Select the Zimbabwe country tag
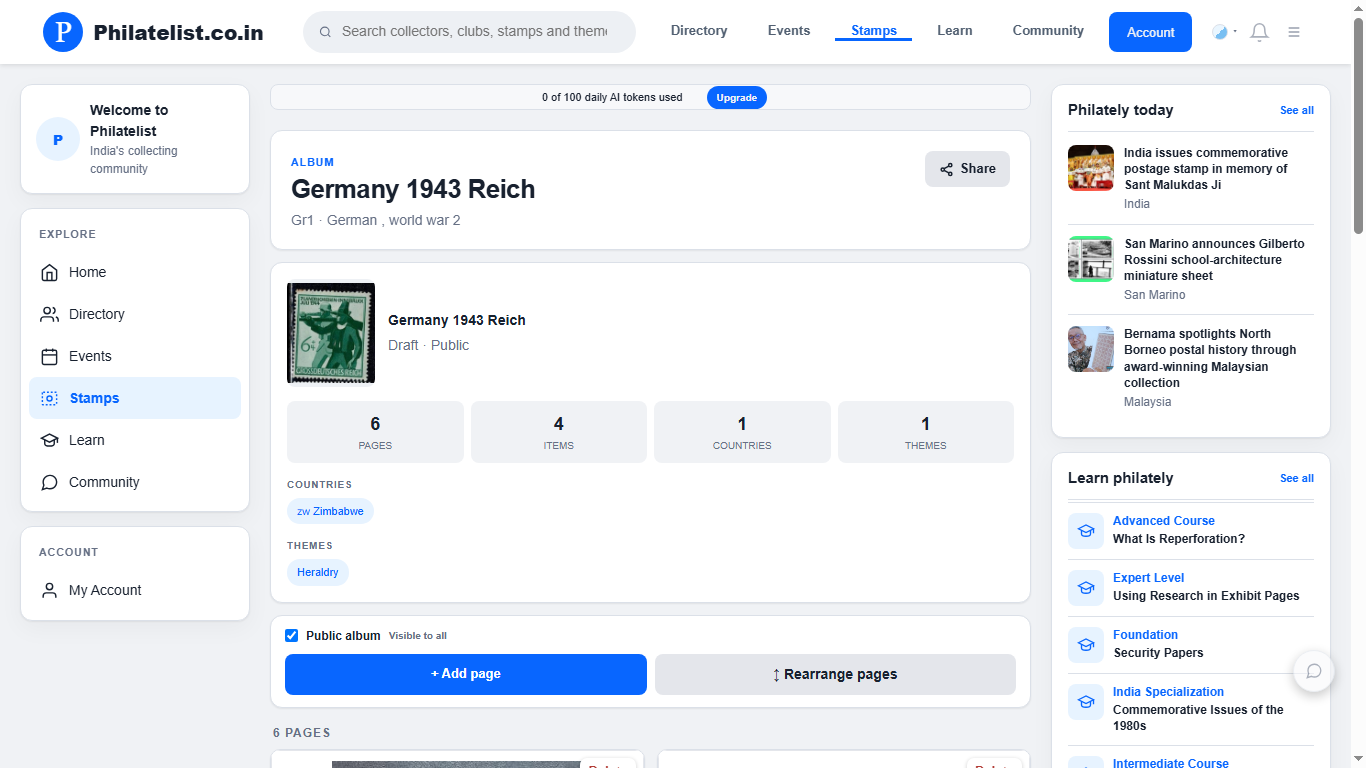The height and width of the screenshot is (768, 1366). tap(330, 511)
